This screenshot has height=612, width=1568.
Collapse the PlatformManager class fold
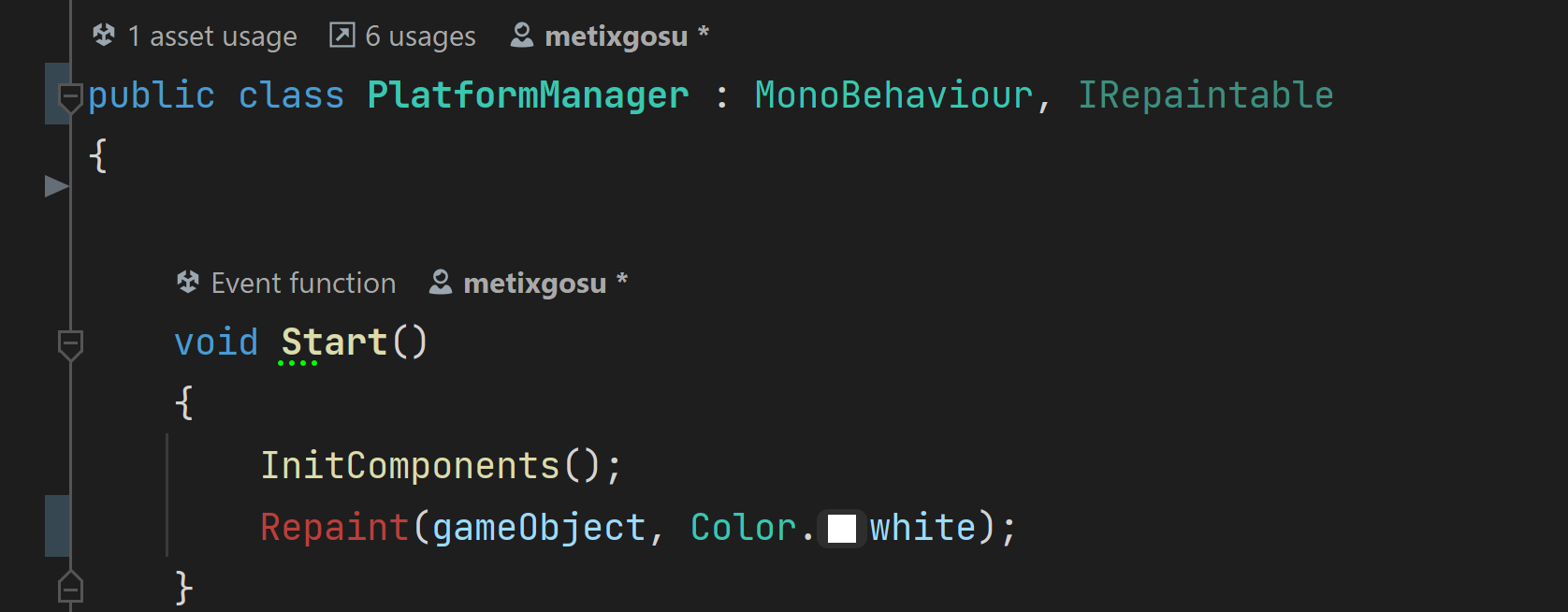70,95
